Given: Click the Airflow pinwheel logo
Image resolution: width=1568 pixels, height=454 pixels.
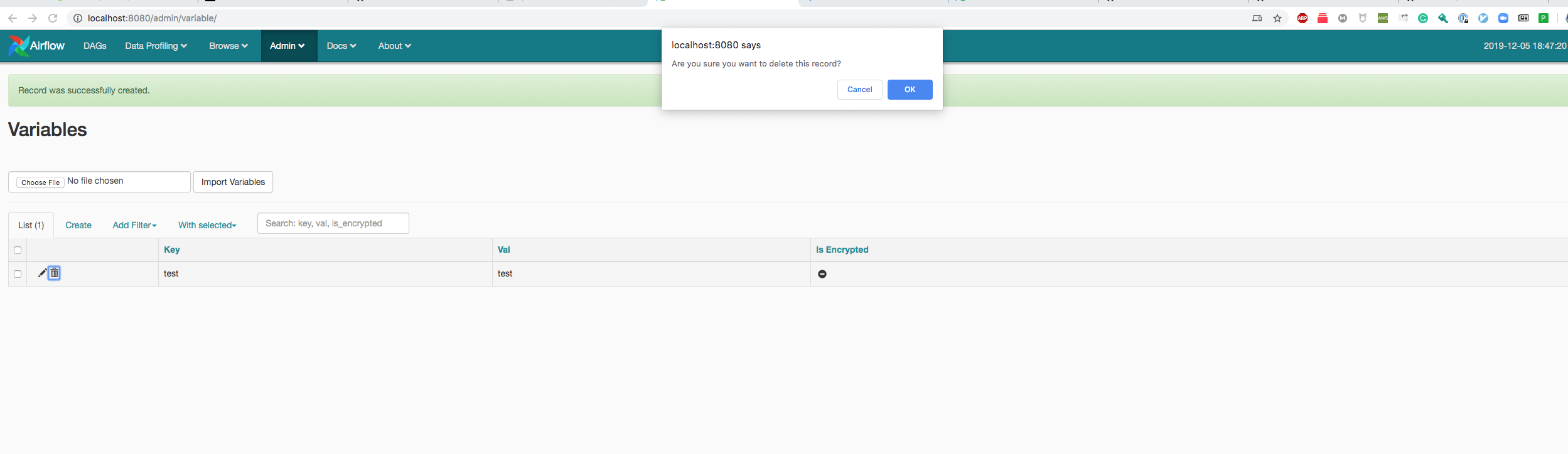Looking at the screenshot, I should click(19, 46).
